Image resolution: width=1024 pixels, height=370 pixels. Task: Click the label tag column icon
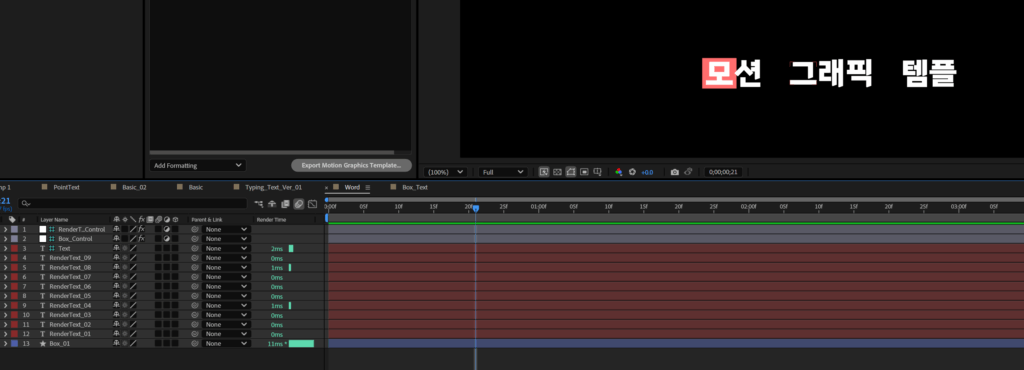pos(12,220)
